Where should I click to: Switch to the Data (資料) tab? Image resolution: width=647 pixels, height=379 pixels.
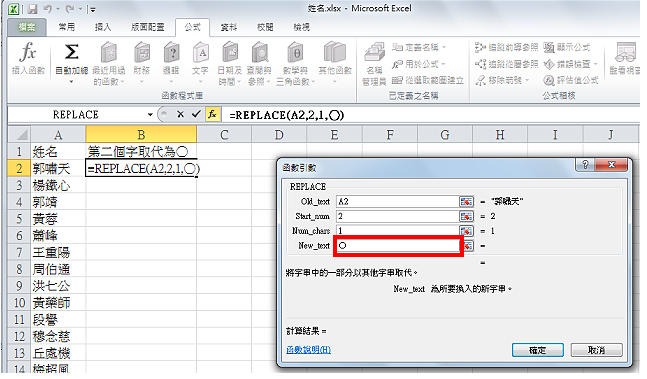(x=229, y=27)
